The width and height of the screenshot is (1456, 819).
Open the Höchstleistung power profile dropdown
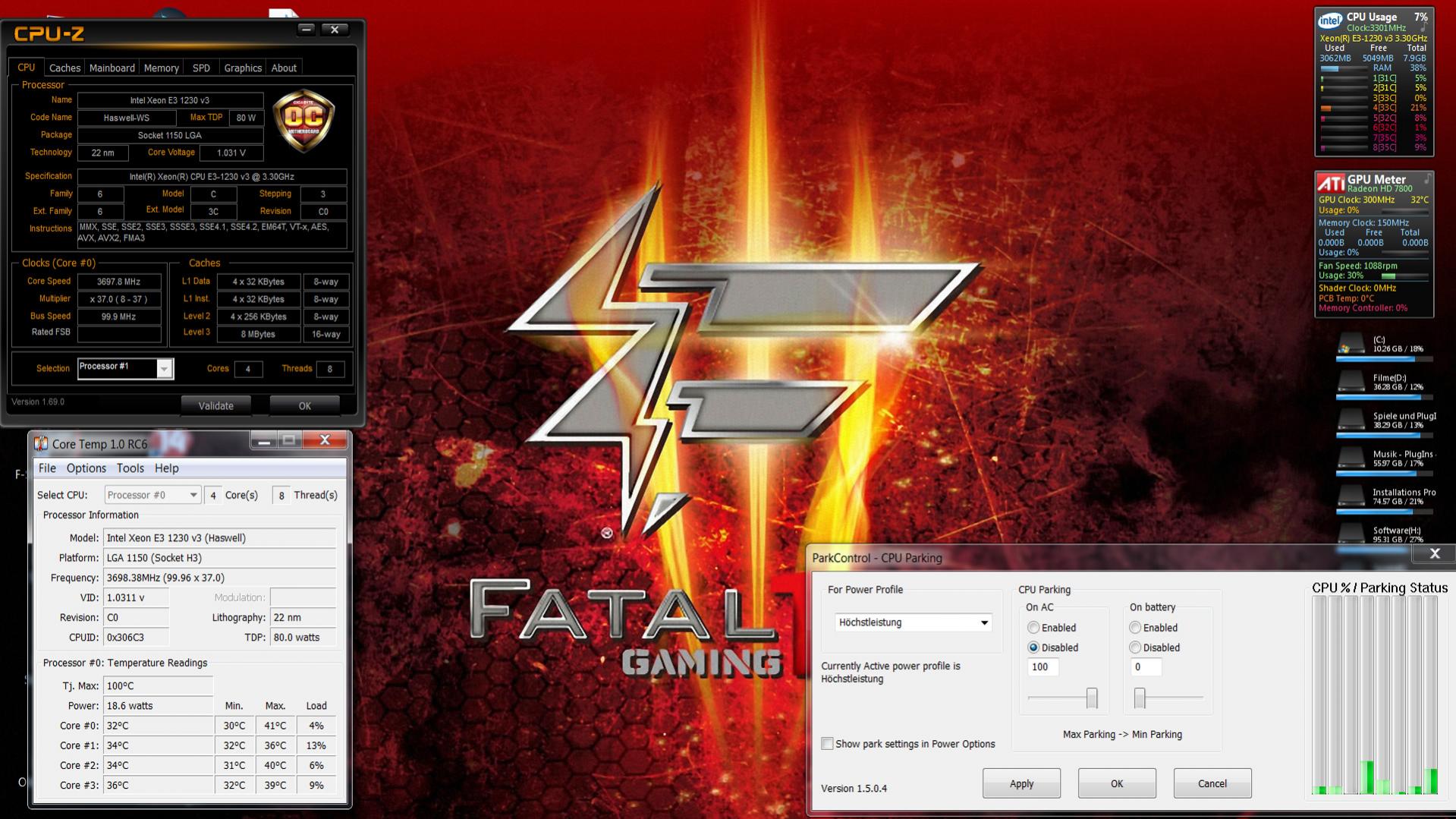[x=914, y=622]
